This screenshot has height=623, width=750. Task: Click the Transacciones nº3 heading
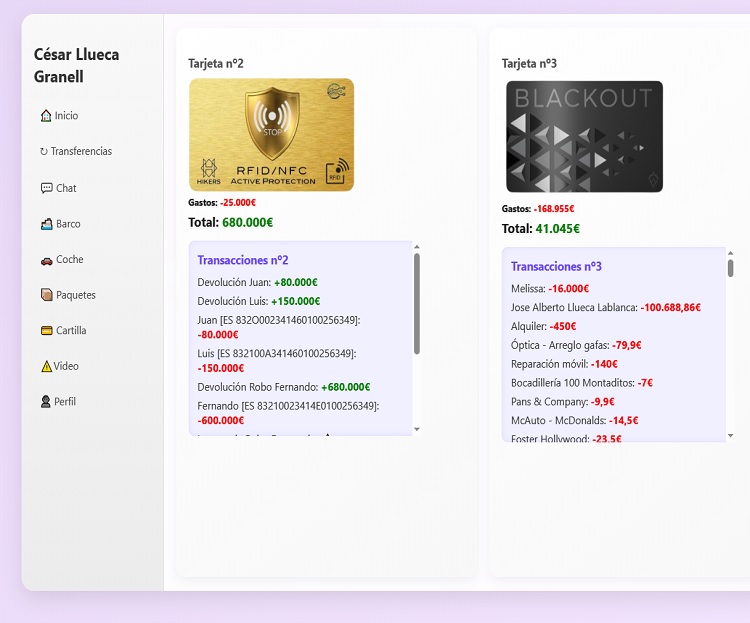pos(556,267)
